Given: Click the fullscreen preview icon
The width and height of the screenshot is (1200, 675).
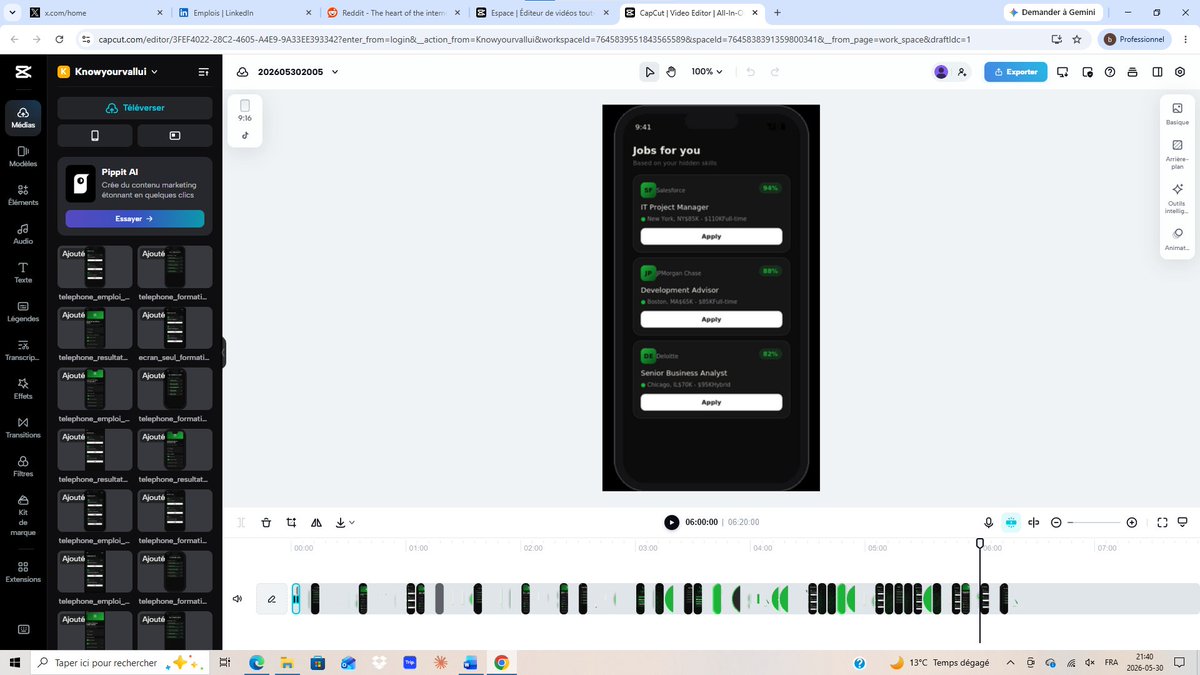Looking at the screenshot, I should (x=1162, y=522).
